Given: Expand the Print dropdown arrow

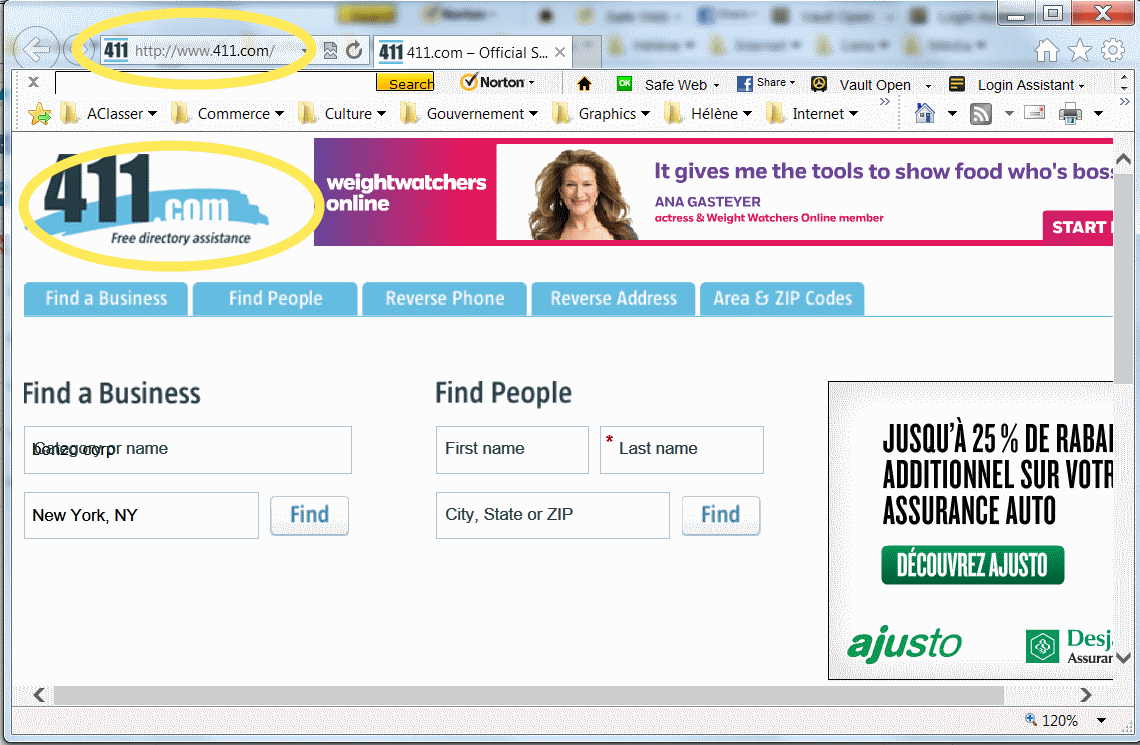Looking at the screenshot, I should [x=1099, y=113].
